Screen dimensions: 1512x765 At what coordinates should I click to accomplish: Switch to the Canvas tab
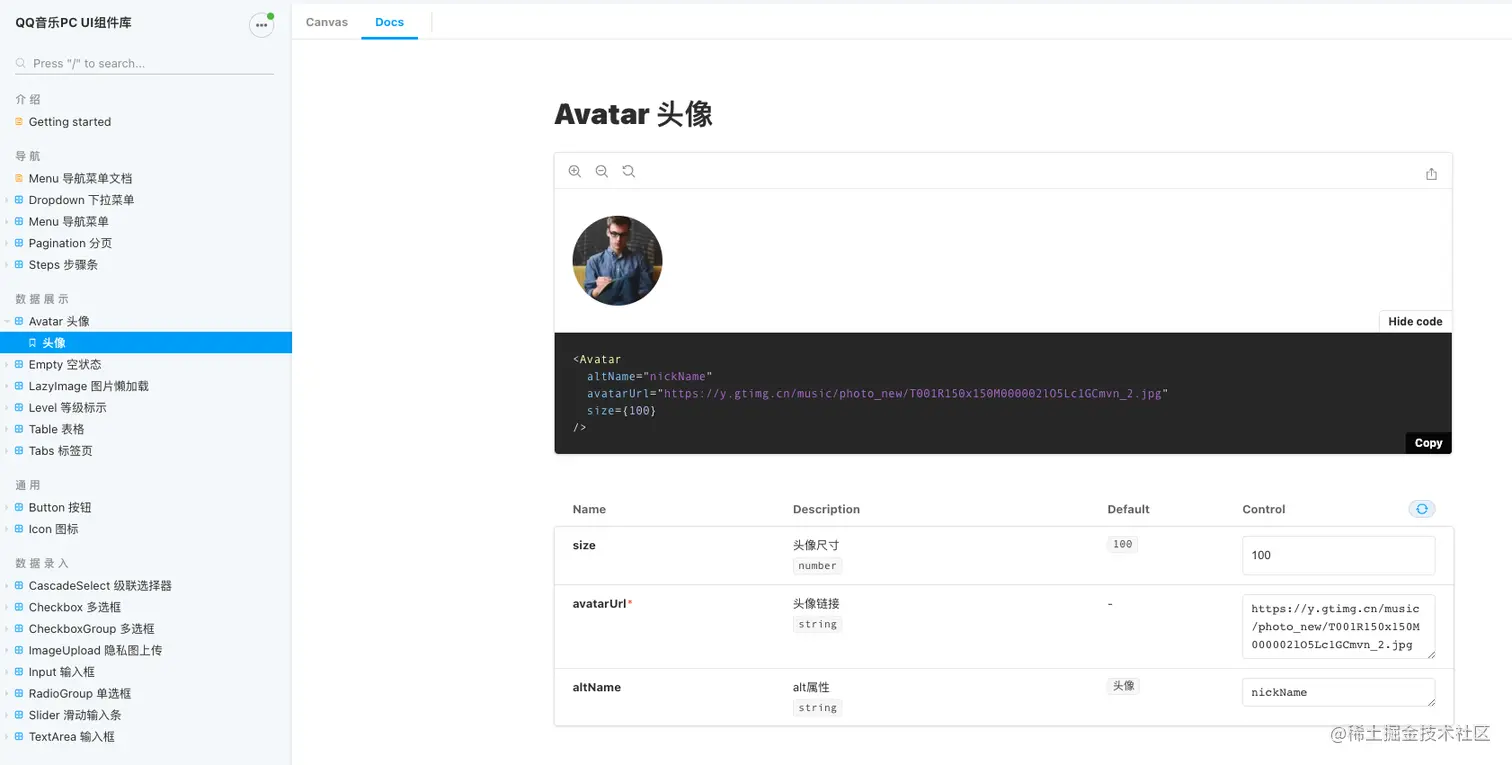pyautogui.click(x=327, y=22)
